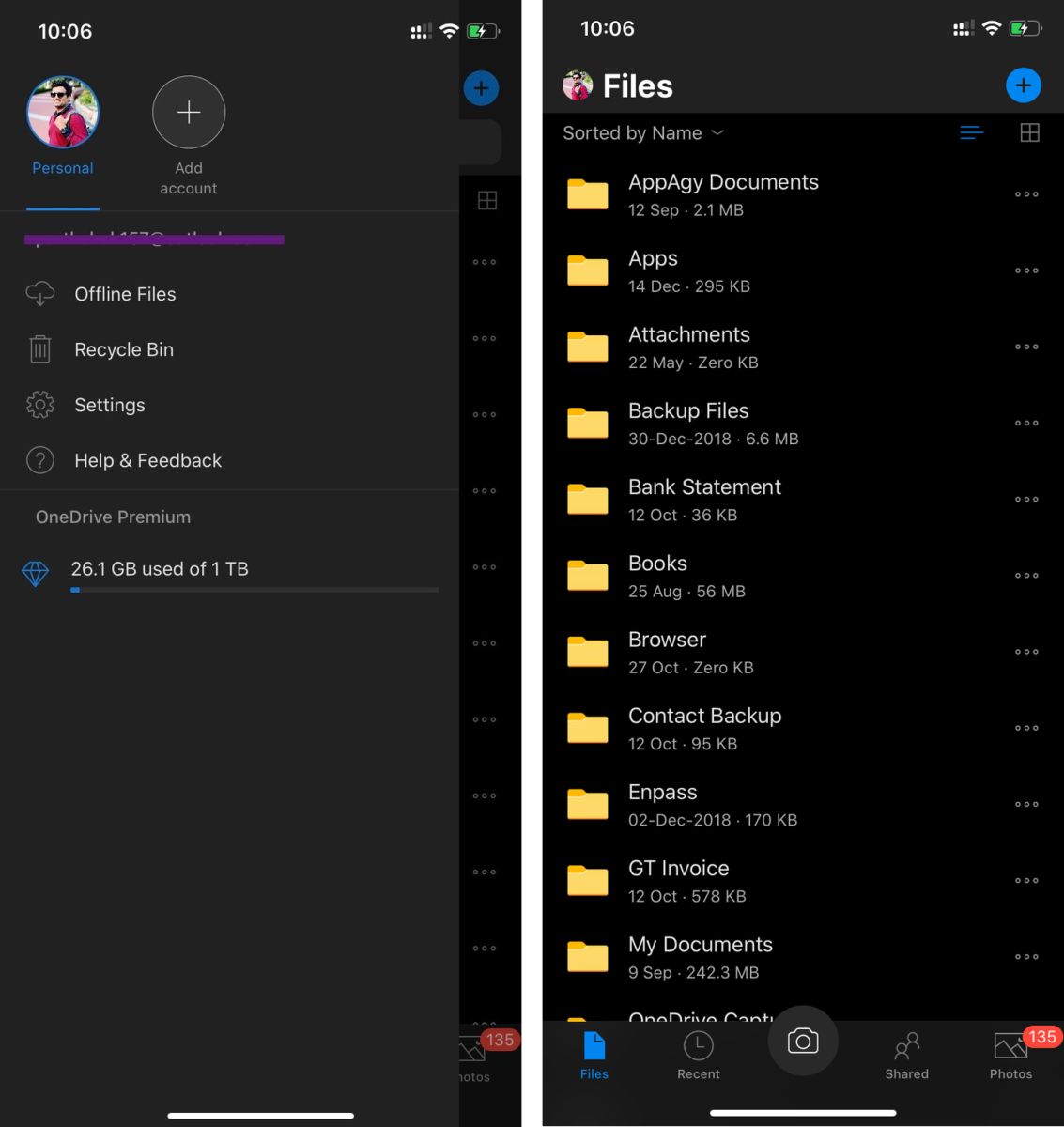The width and height of the screenshot is (1064, 1127).
Task: Open Help & Feedback menu entry
Action: 229,460
